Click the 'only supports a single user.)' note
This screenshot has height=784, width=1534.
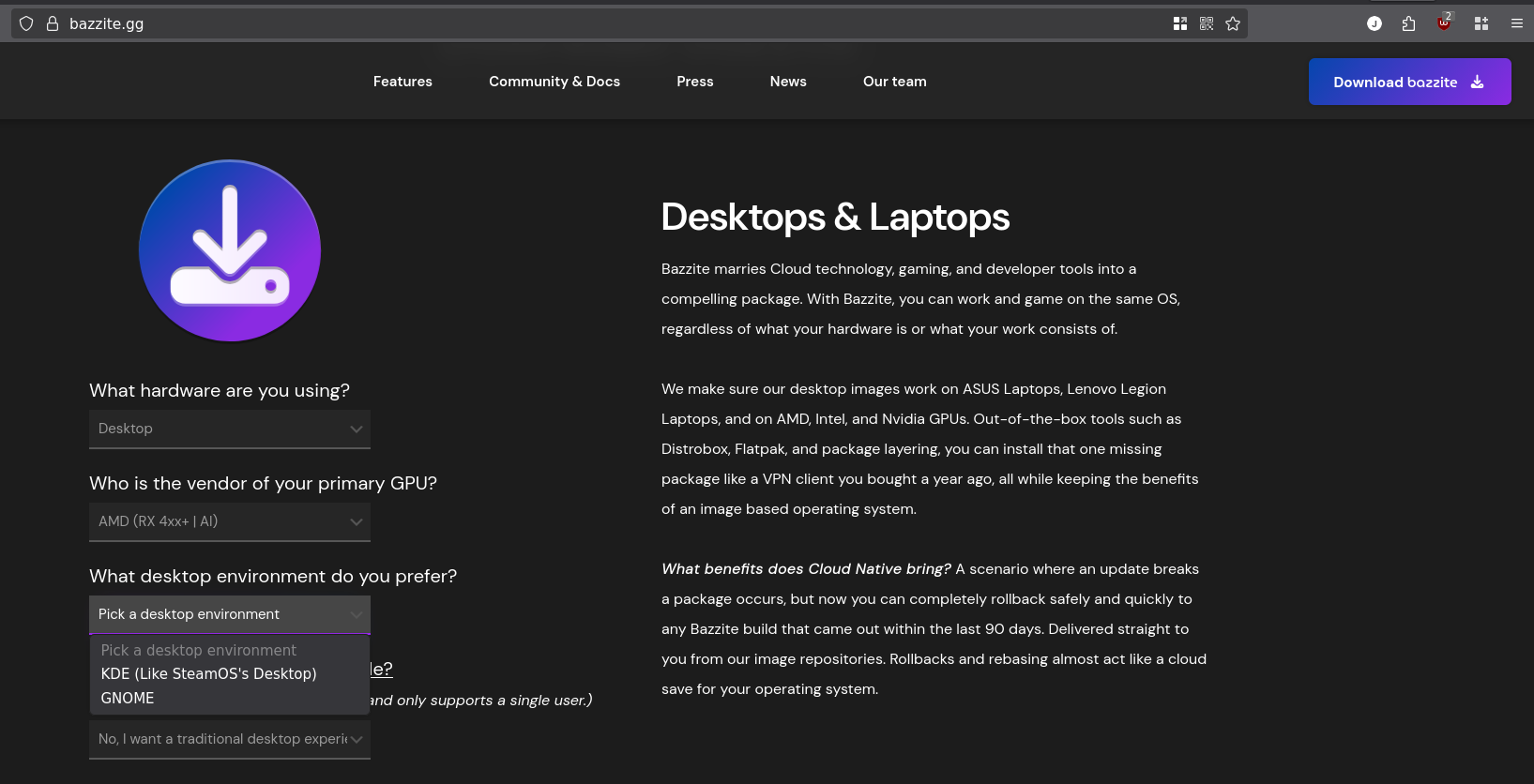tap(494, 701)
